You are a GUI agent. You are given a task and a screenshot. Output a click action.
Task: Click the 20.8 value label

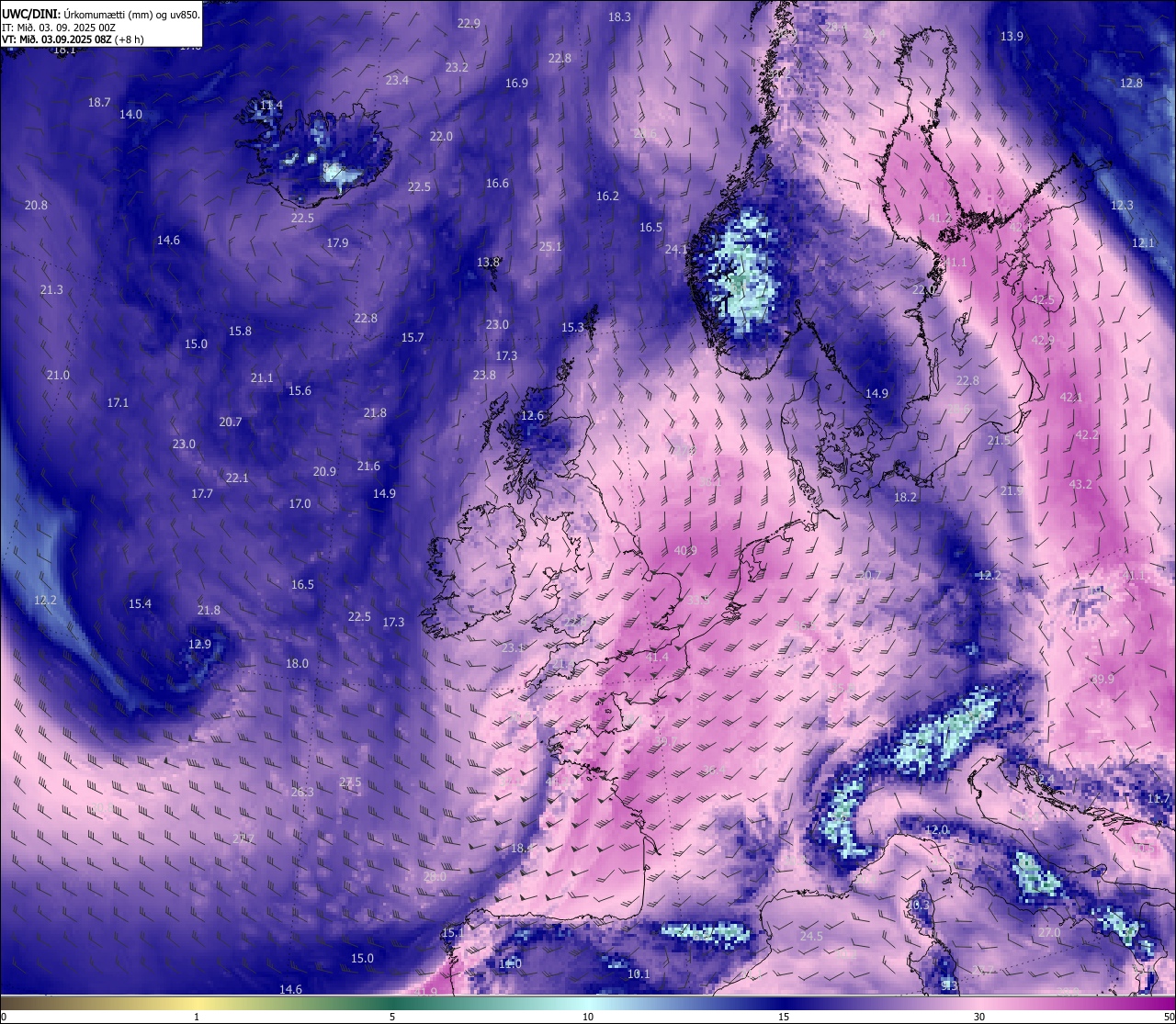point(36,205)
